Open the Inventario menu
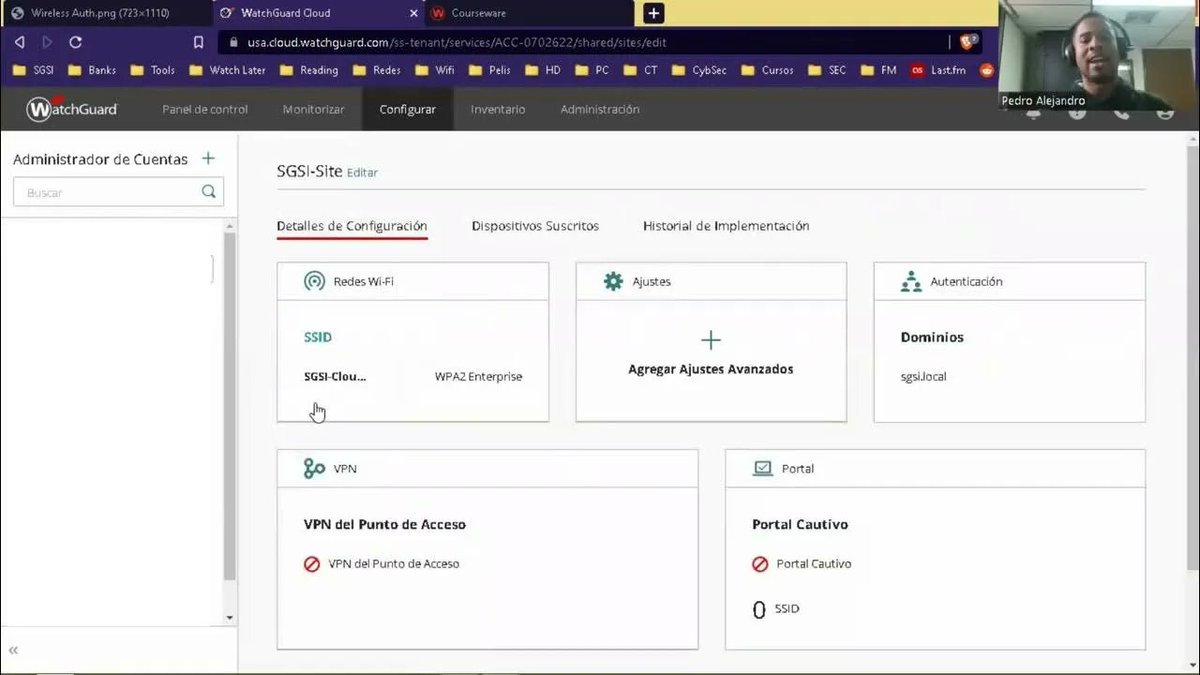The image size is (1200, 675). tap(498, 109)
